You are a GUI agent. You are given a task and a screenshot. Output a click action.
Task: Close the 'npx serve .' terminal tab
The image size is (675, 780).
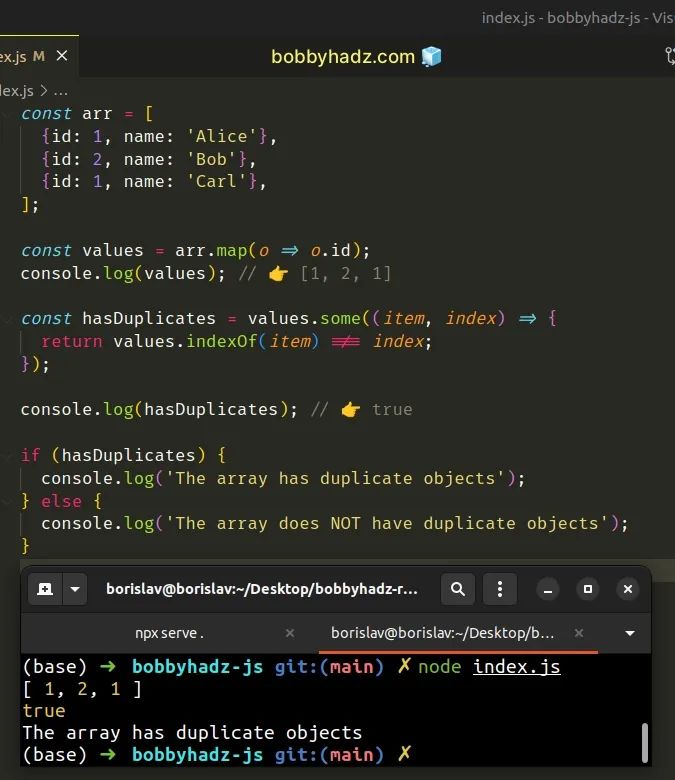click(290, 633)
